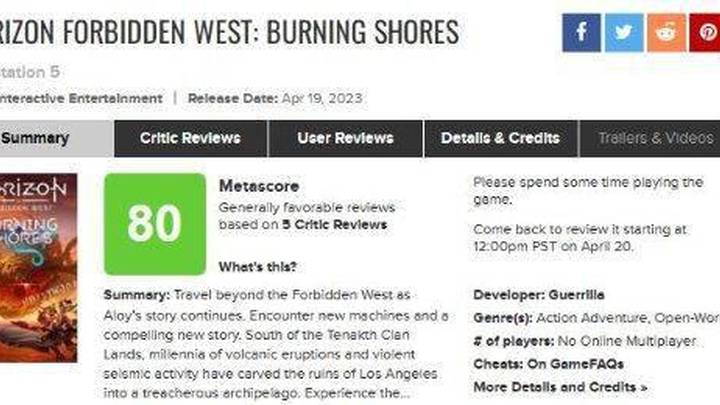Expand the truncated summary ellipsis
The height and width of the screenshot is (405, 720).
tap(405, 394)
